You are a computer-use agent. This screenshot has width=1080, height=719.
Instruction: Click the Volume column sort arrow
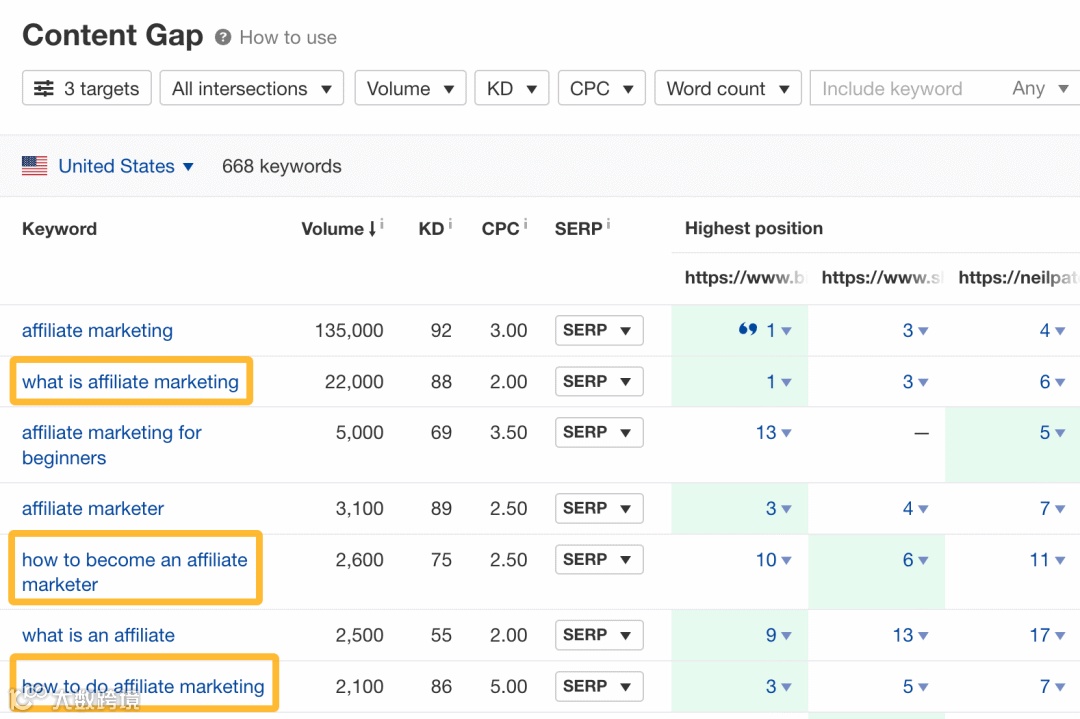pos(373,229)
